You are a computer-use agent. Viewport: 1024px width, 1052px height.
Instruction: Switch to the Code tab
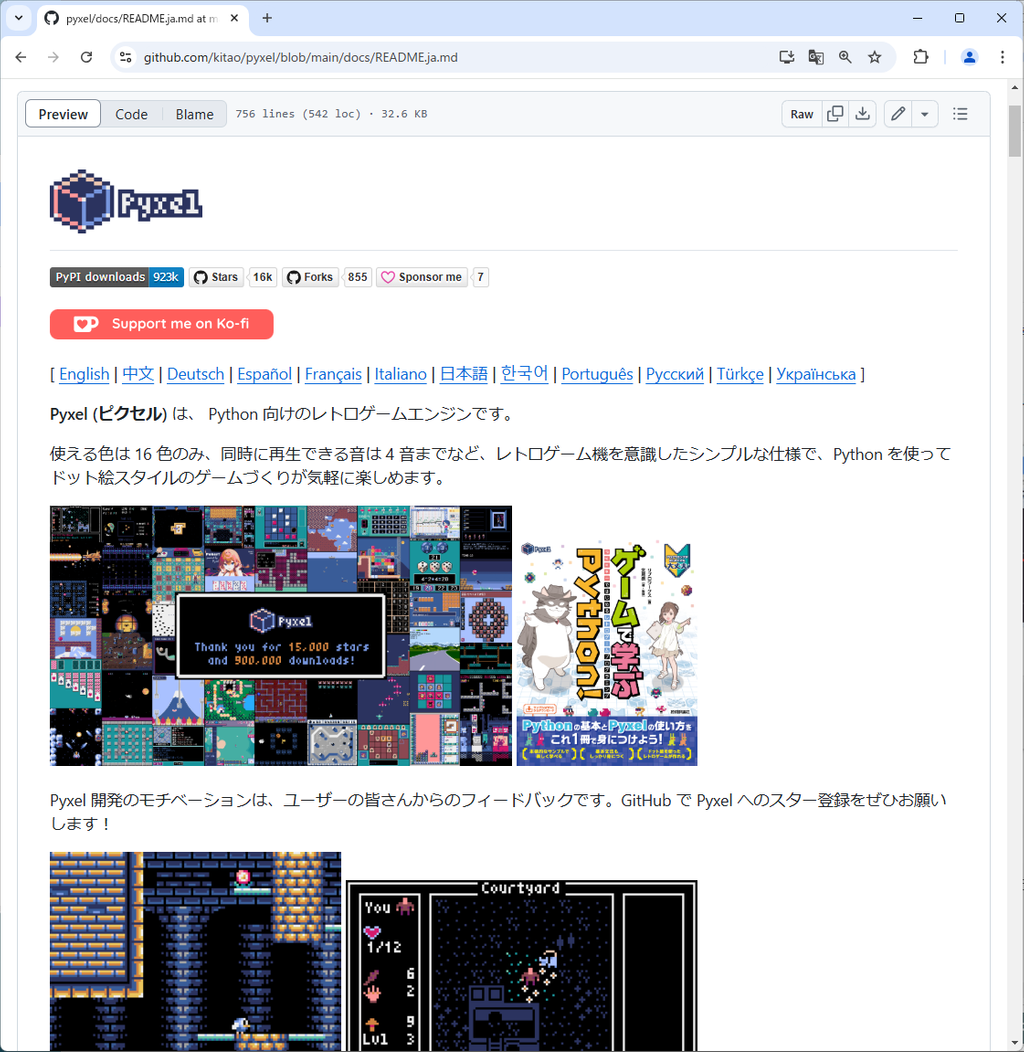(131, 114)
